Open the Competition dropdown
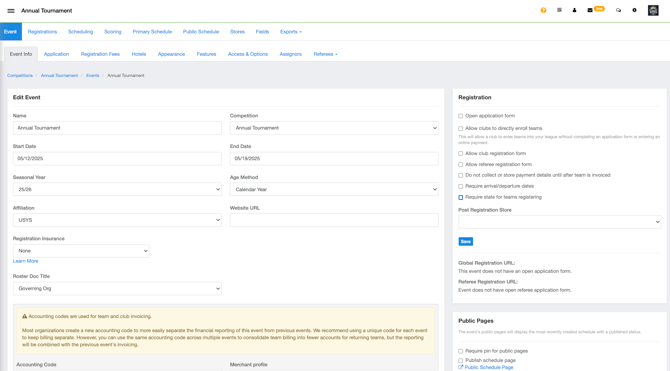 pyautogui.click(x=334, y=128)
